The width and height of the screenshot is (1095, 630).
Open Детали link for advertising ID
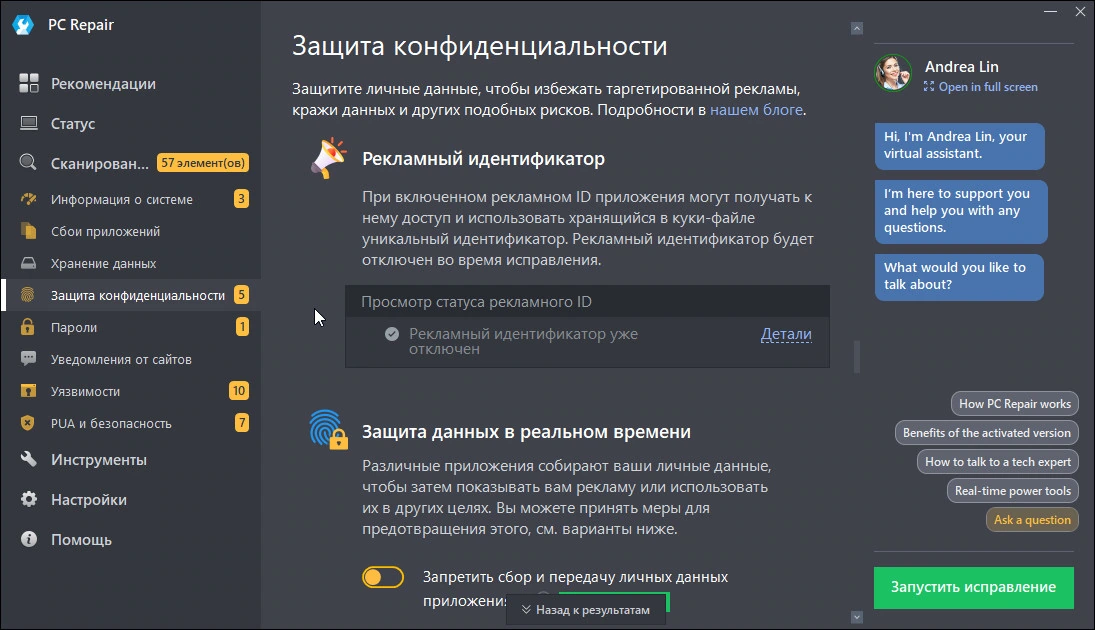786,335
